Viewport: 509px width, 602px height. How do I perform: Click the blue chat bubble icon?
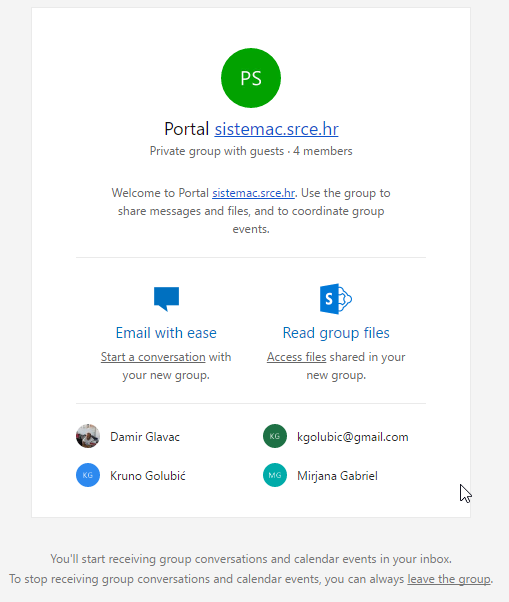(166, 299)
